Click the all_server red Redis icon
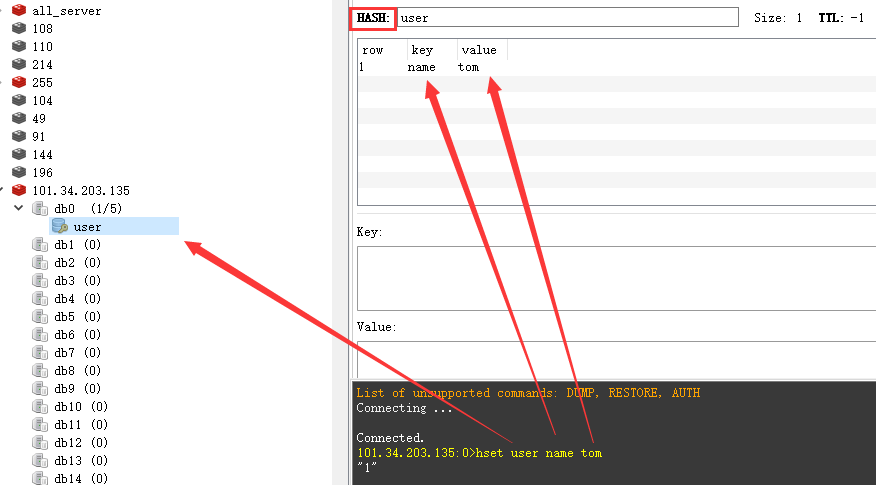 [18, 10]
